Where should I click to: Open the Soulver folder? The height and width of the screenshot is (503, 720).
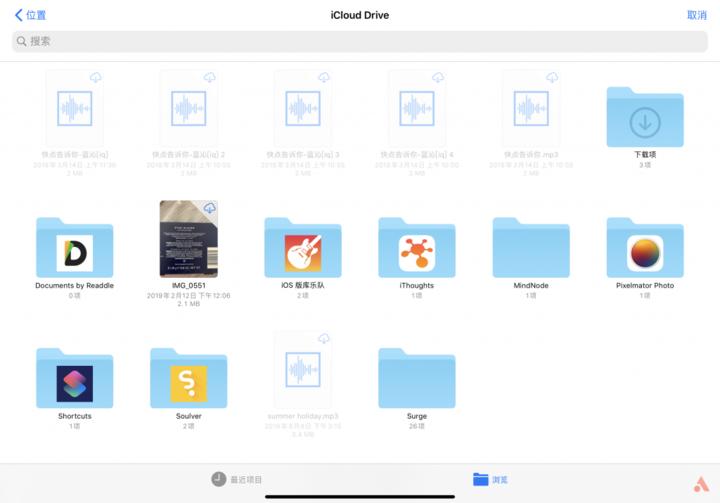(x=189, y=379)
